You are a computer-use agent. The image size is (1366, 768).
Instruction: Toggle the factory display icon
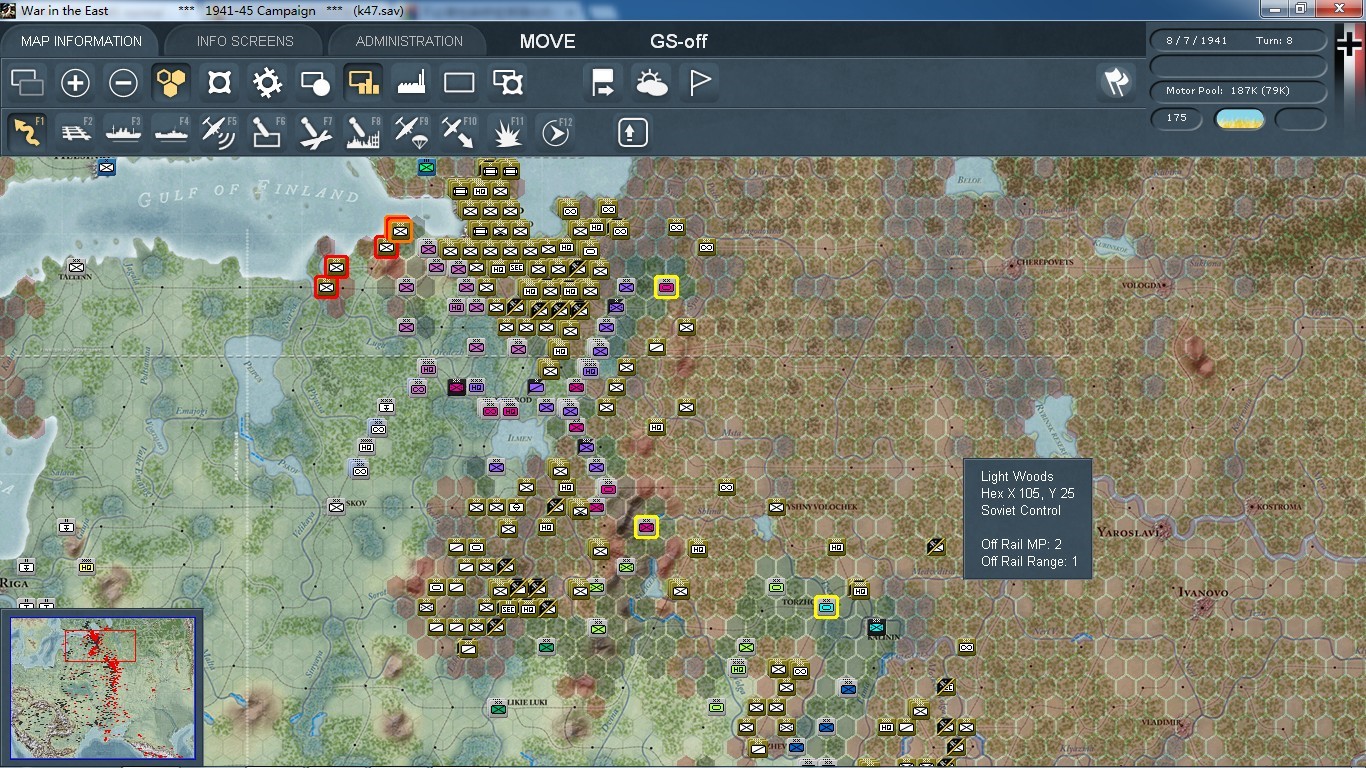[x=411, y=82]
